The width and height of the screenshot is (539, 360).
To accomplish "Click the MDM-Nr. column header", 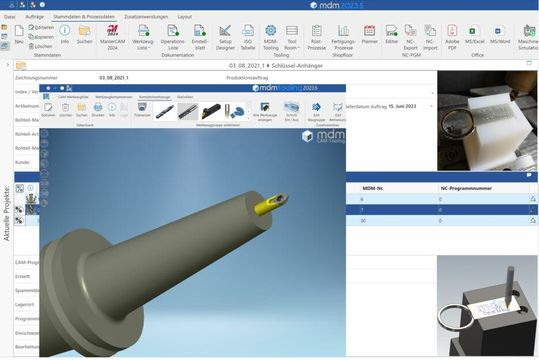I will coord(373,188).
